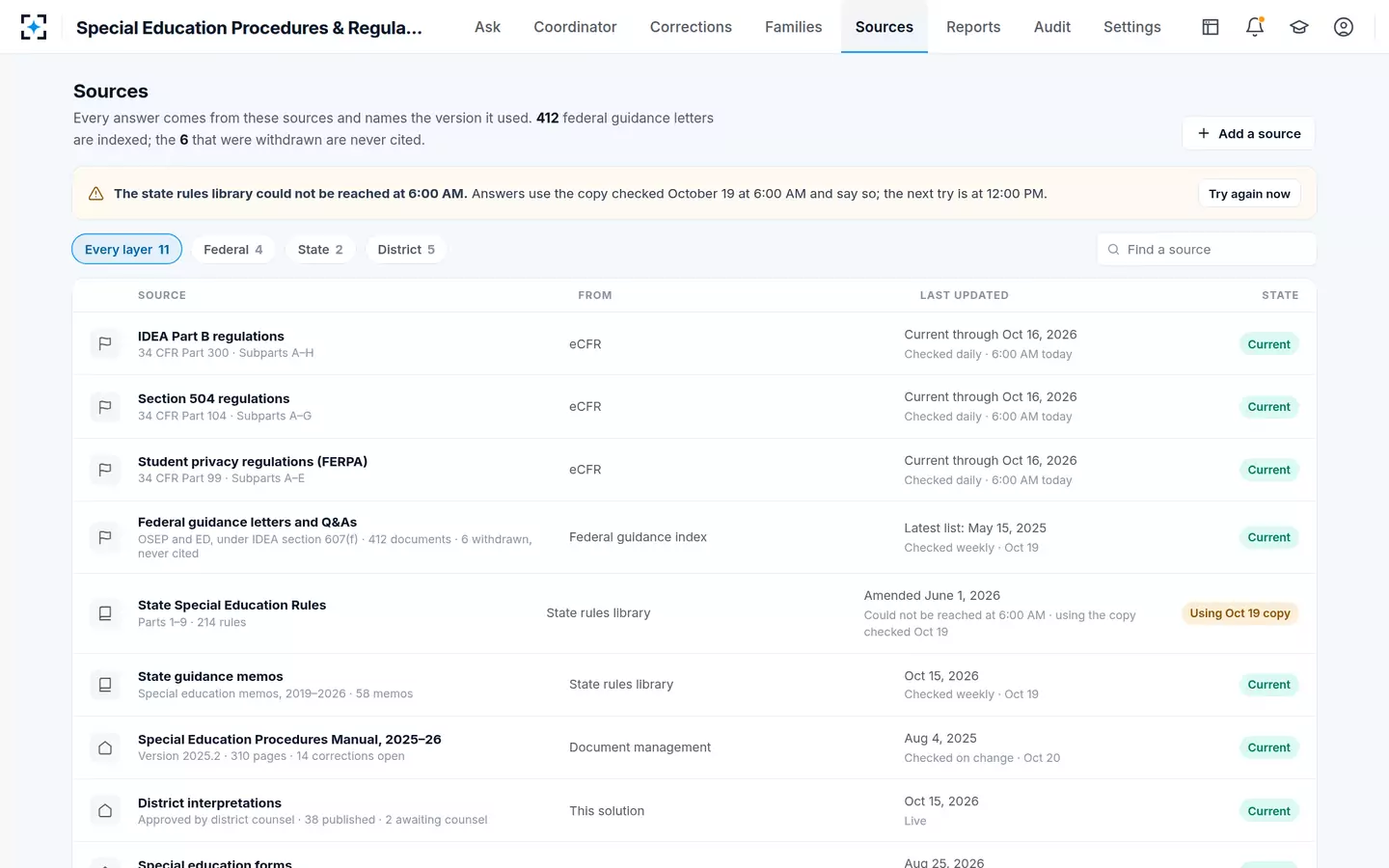This screenshot has width=1389, height=868.
Task: Click the warning triangle in the alert banner
Action: [x=96, y=194]
